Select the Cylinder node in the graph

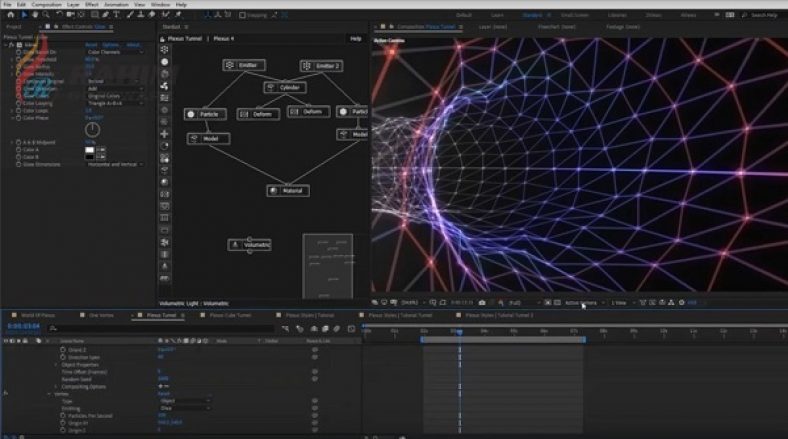[285, 88]
